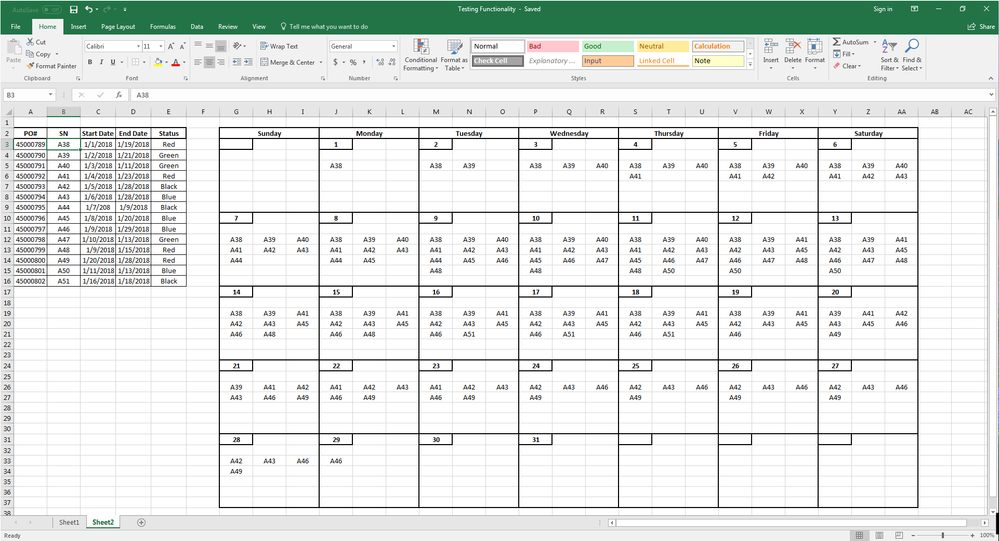Switch to the Data tab
The image size is (999, 541).
[x=197, y=27]
